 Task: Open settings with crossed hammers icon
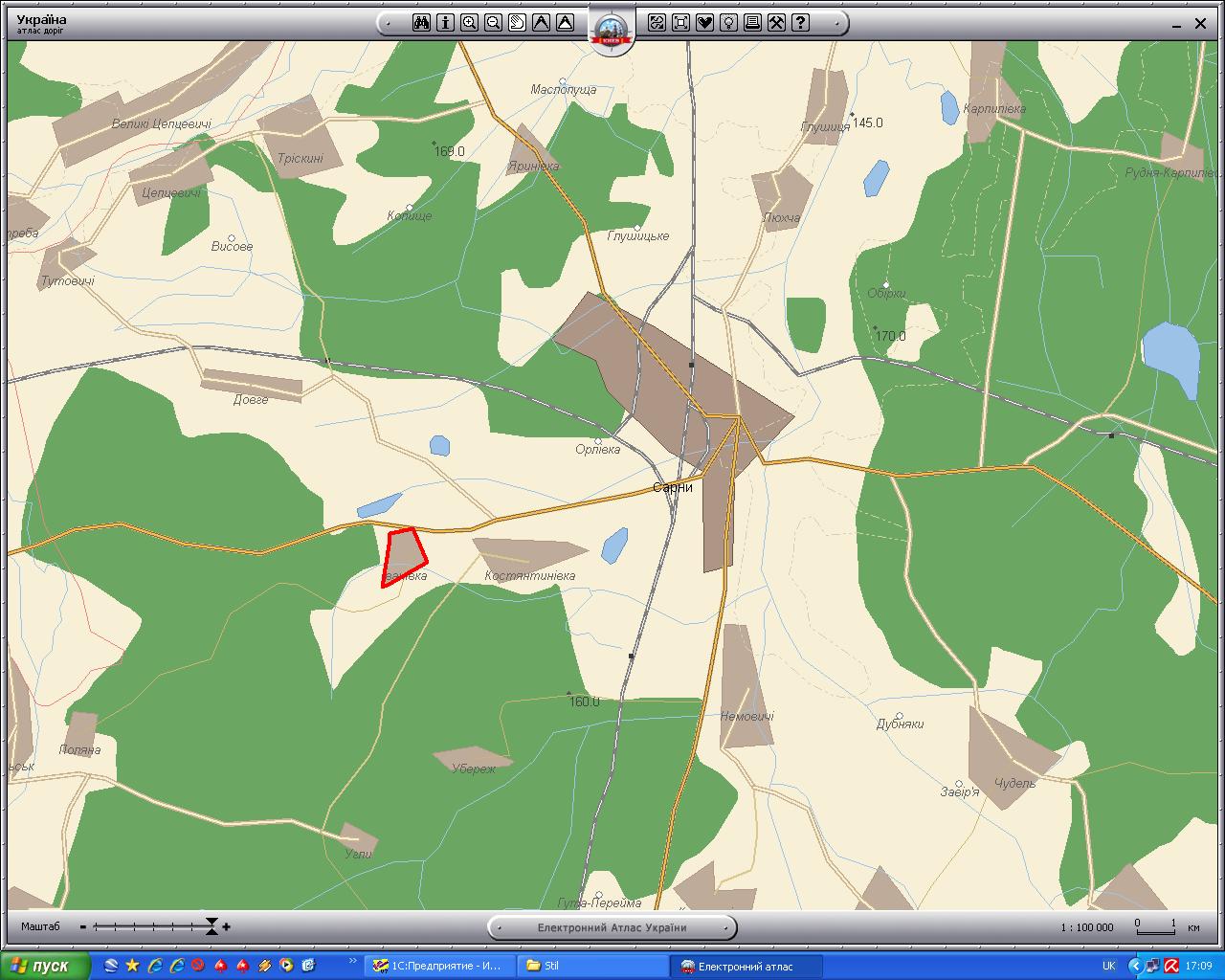coord(776,23)
